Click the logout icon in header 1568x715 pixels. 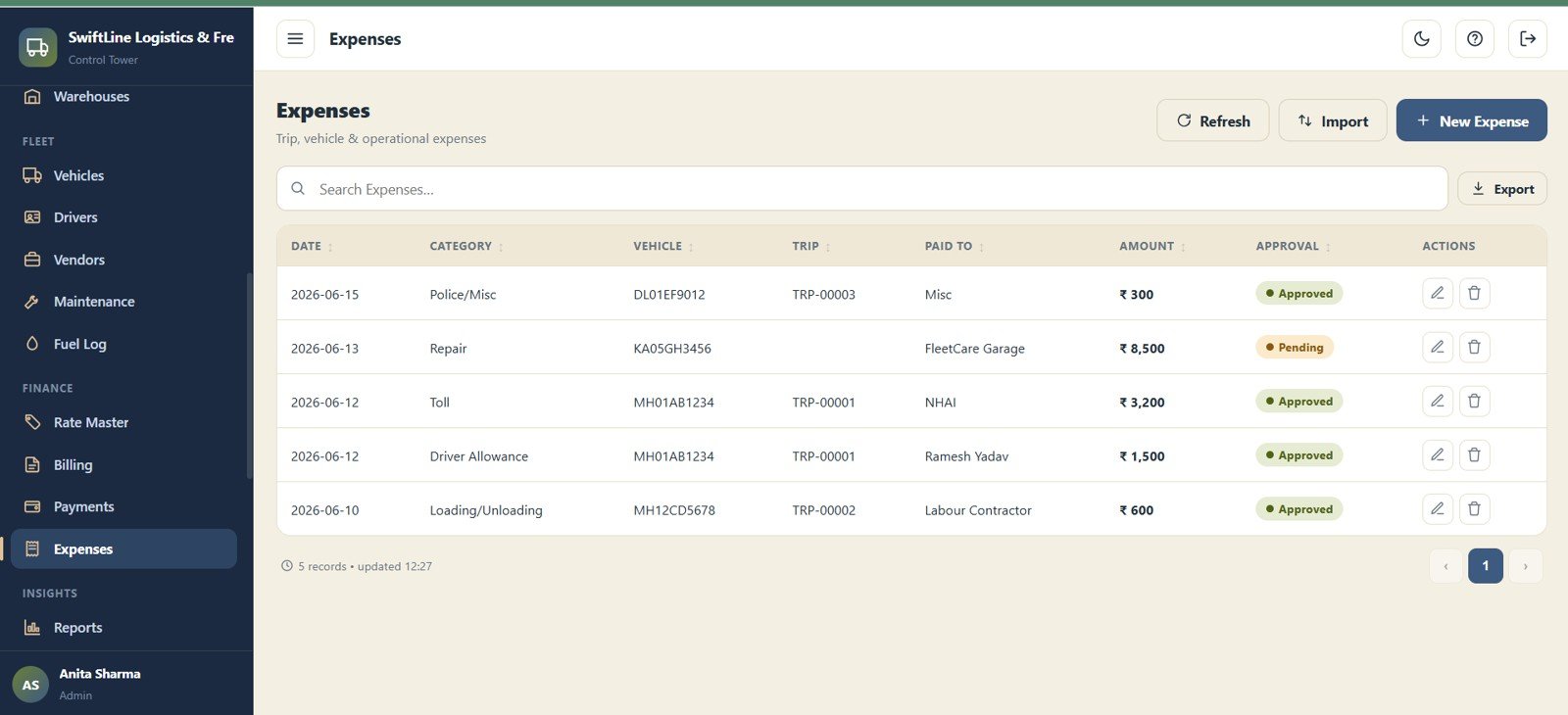1527,39
